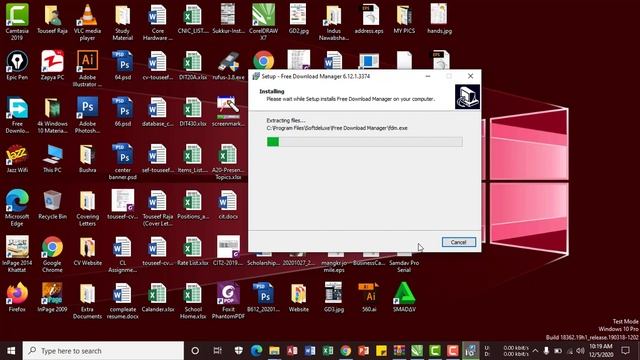Open Task View on the taskbar
The image size is (640, 360).
[218, 351]
